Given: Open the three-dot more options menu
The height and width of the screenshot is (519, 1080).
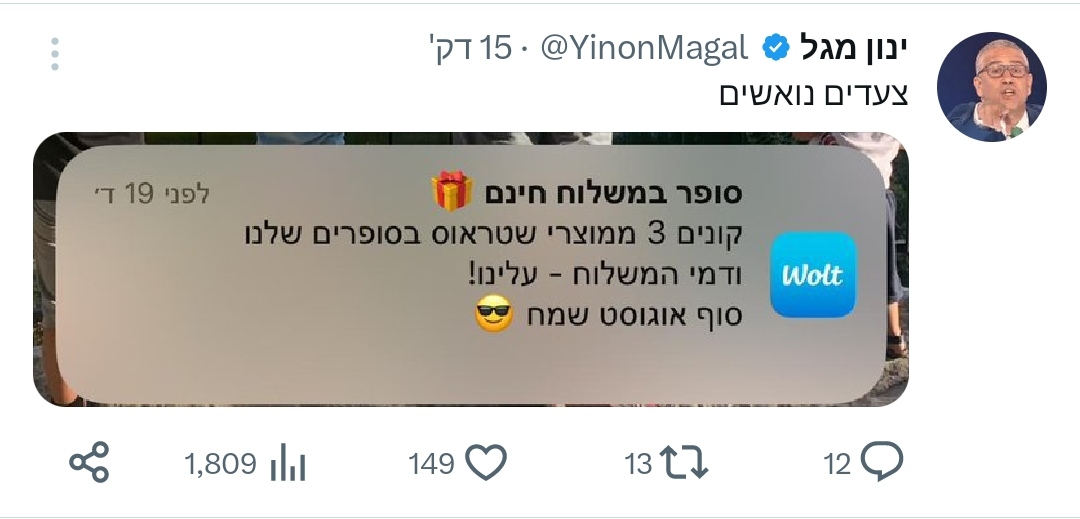Looking at the screenshot, I should click(x=54, y=54).
